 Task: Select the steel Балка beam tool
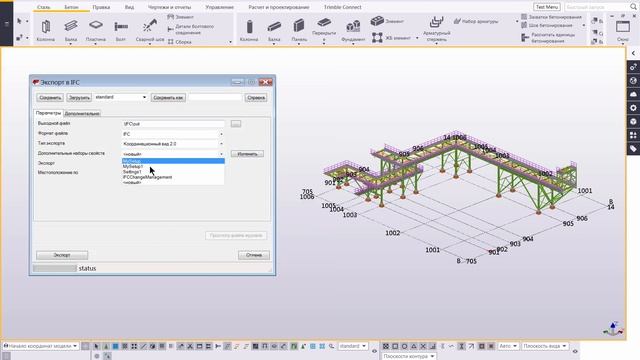(71, 30)
